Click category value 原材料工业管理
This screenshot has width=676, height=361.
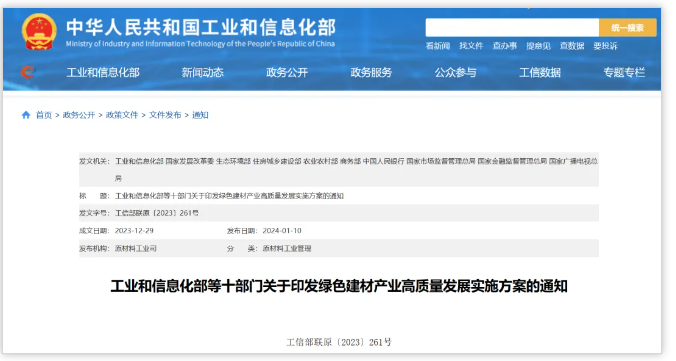tap(287, 248)
